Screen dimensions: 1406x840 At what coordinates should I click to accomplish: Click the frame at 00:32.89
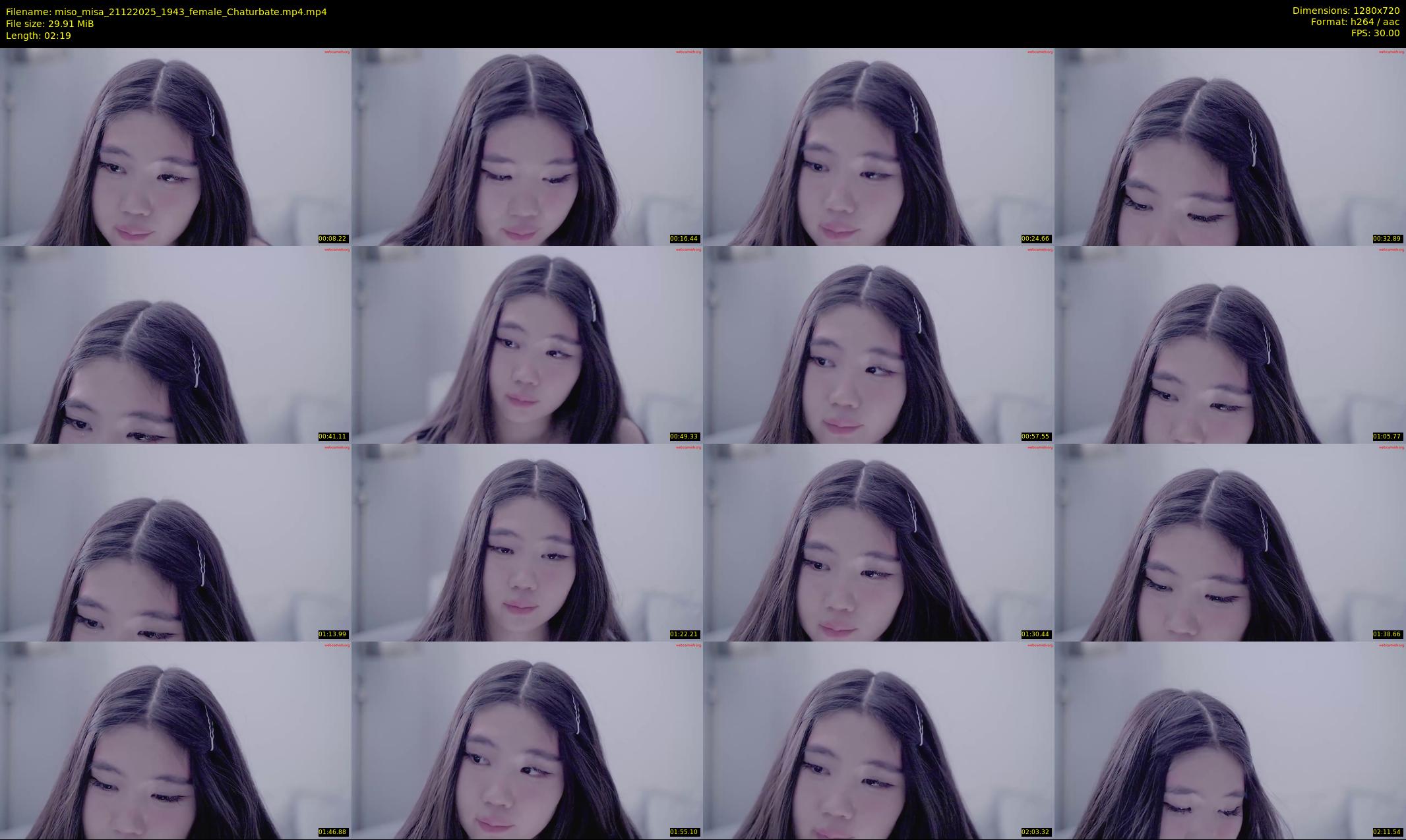pos(1230,146)
